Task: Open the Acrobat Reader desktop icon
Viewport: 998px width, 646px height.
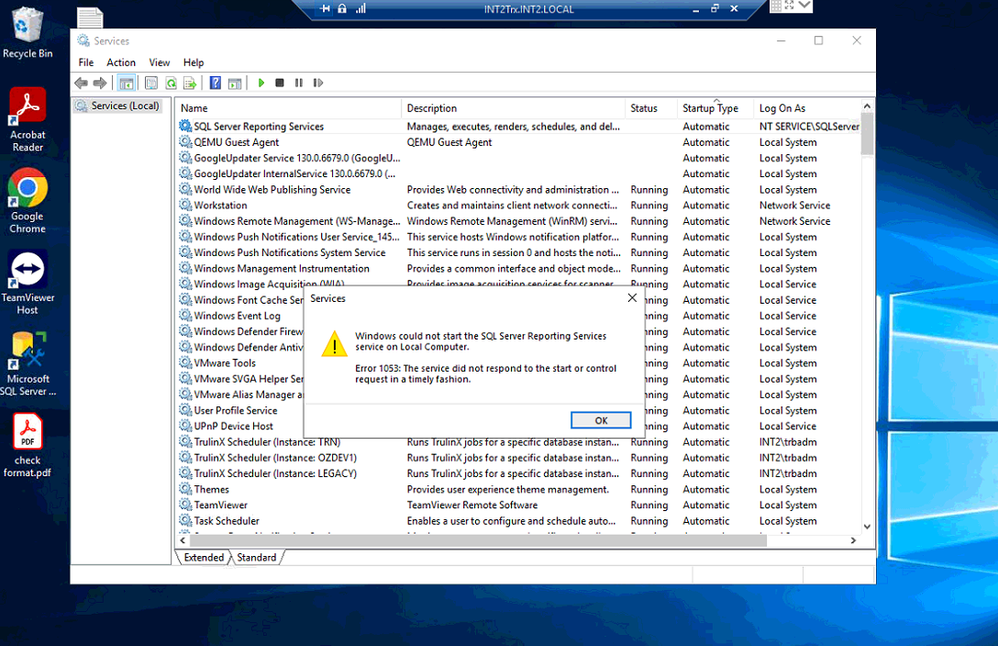Action: 27,120
